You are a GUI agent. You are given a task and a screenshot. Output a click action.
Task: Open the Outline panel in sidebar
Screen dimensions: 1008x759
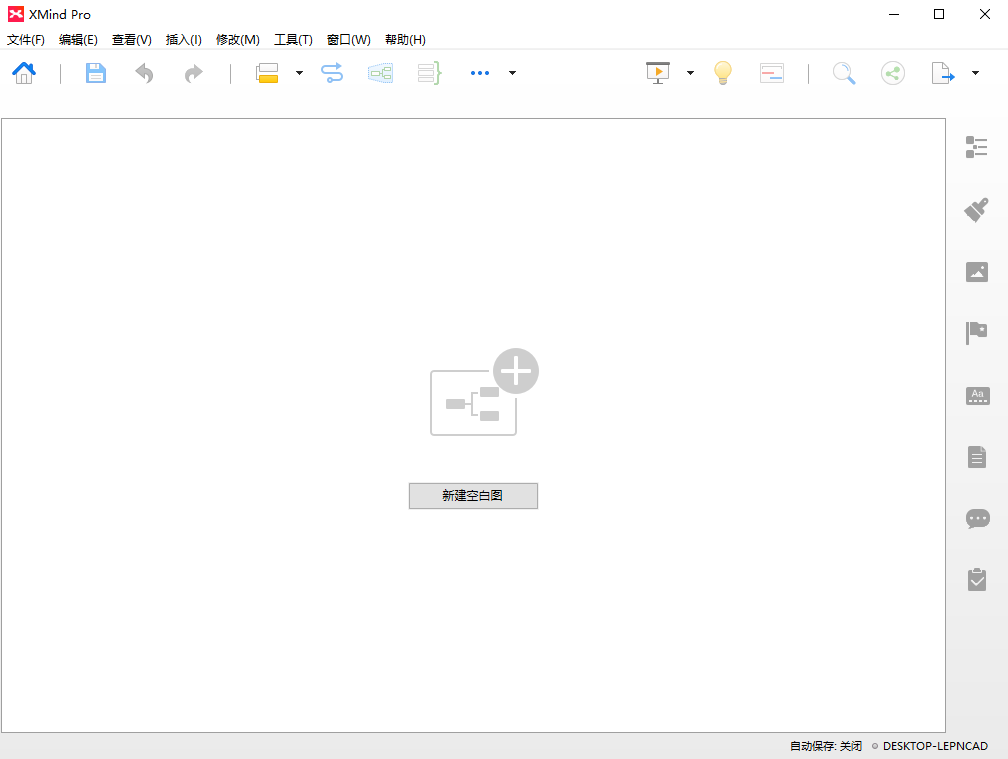point(976,147)
